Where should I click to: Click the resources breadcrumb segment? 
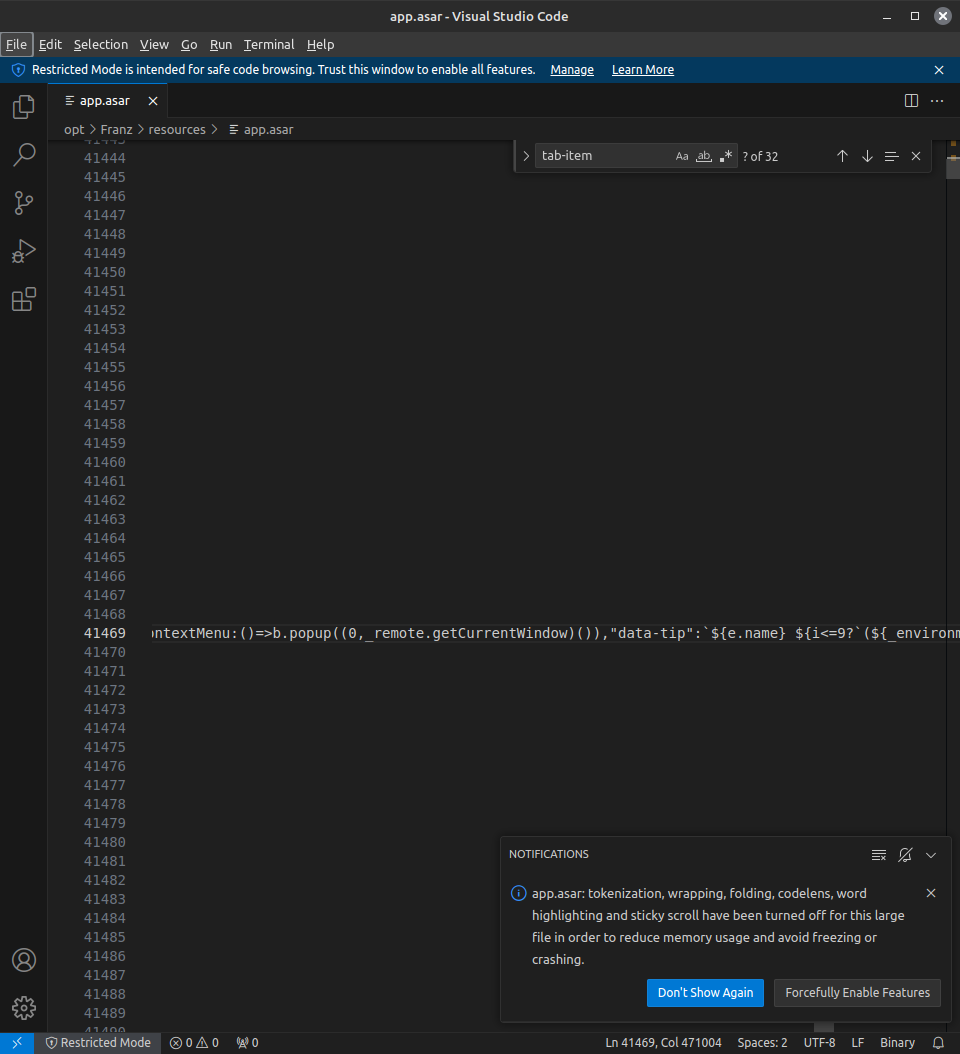pos(177,130)
